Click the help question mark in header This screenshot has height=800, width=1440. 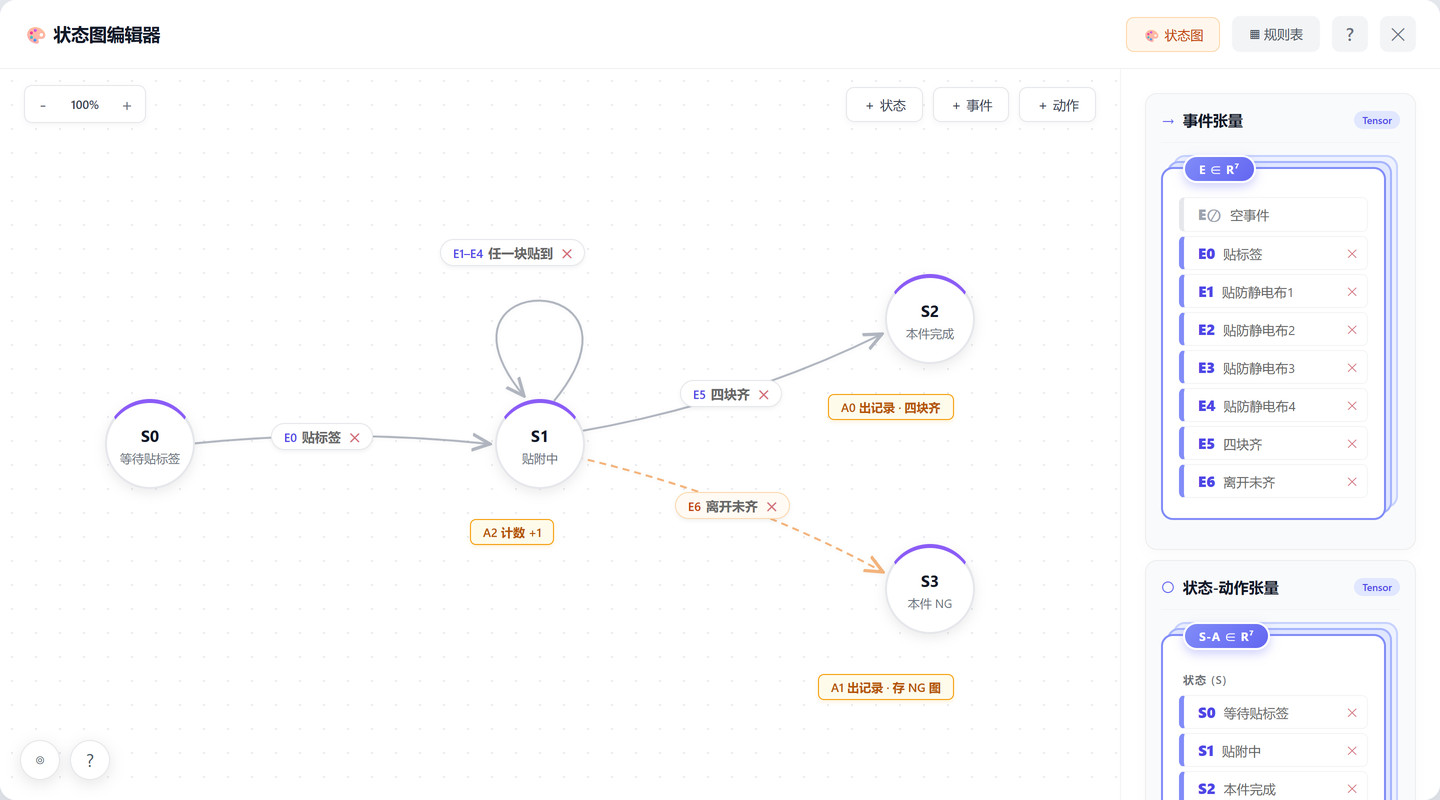click(1350, 34)
